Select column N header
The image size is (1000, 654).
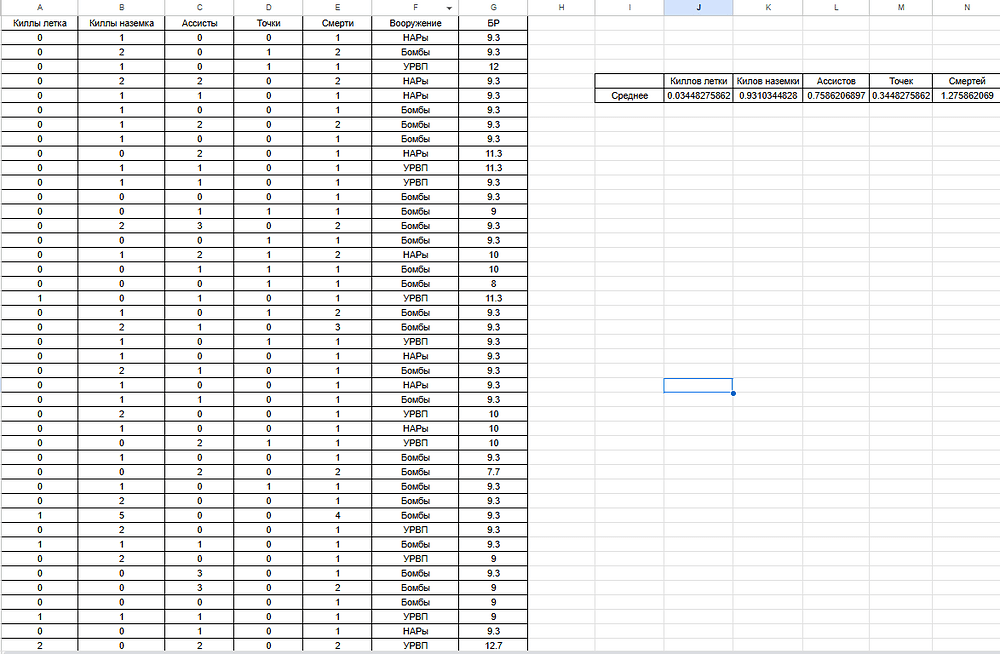(x=966, y=7)
